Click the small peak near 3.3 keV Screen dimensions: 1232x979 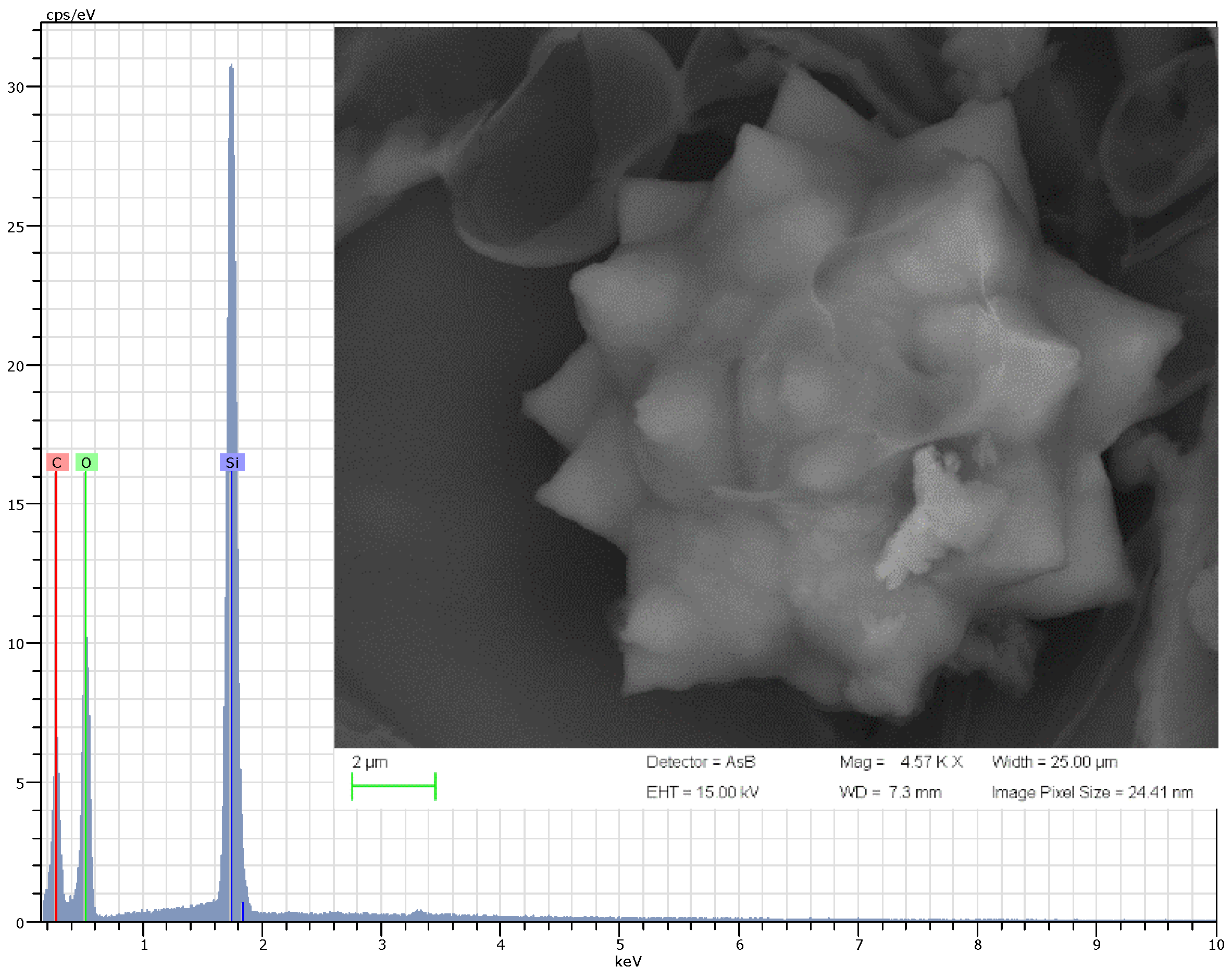pyautogui.click(x=419, y=913)
